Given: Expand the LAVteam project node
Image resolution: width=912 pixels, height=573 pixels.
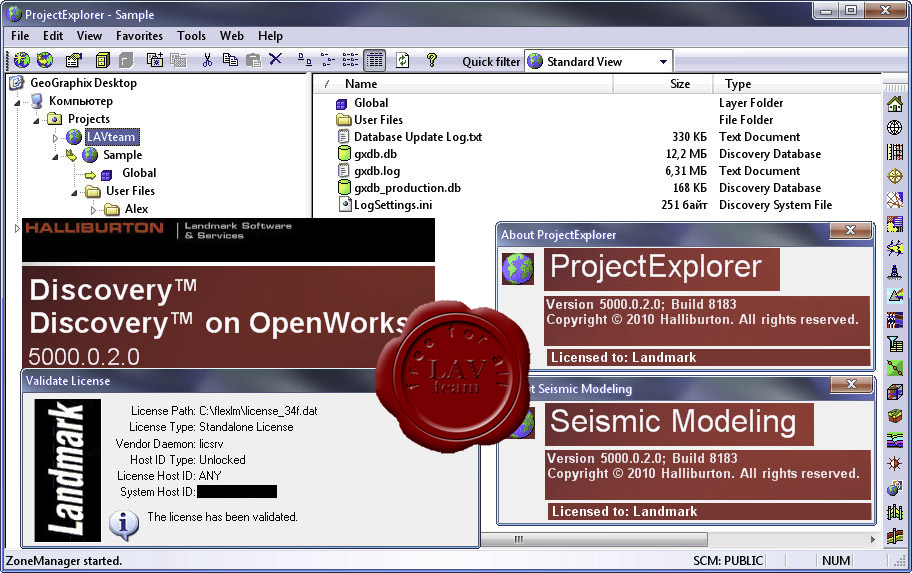Looking at the screenshot, I should pos(56,138).
